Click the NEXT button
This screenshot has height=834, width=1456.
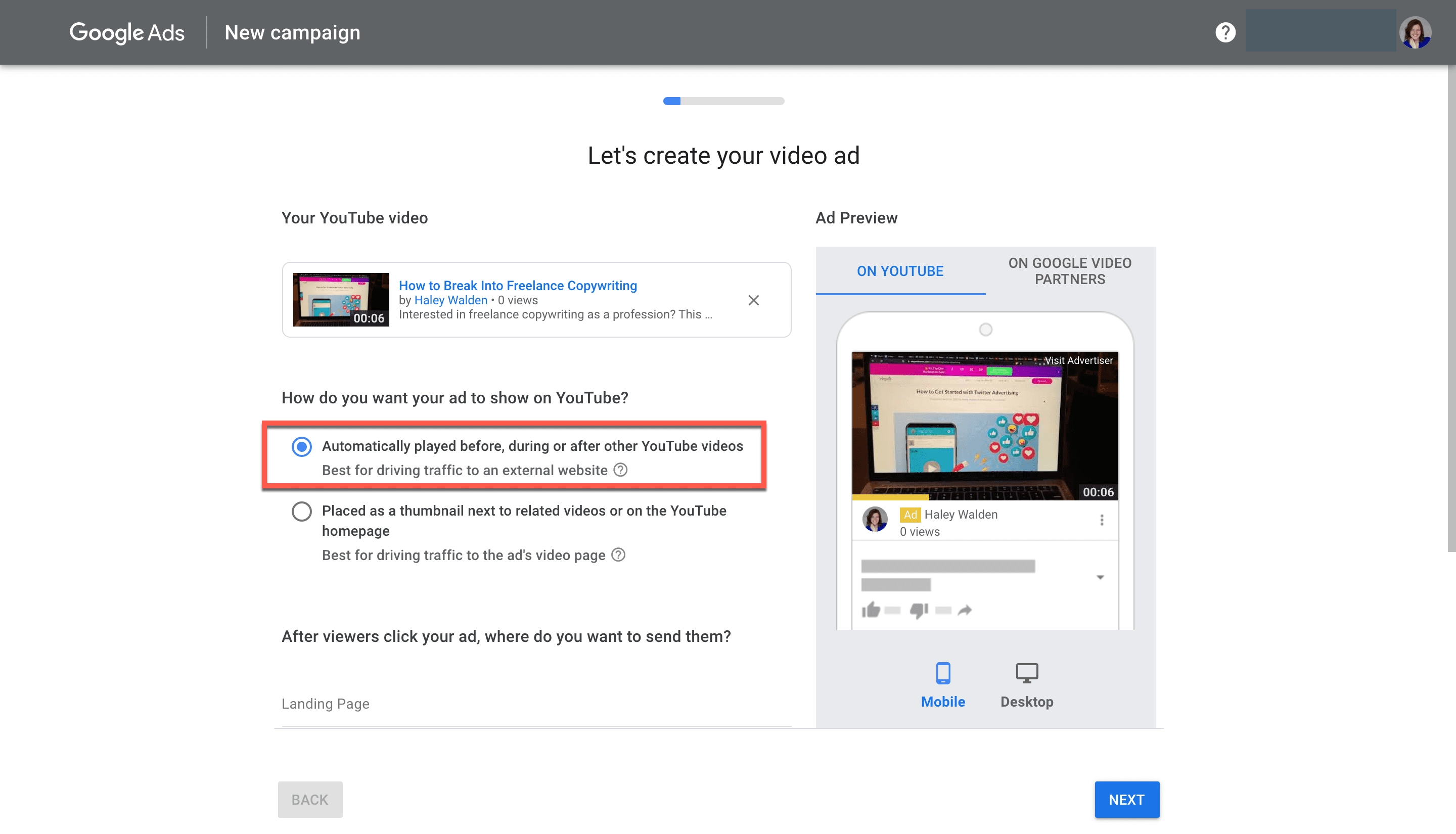point(1126,799)
